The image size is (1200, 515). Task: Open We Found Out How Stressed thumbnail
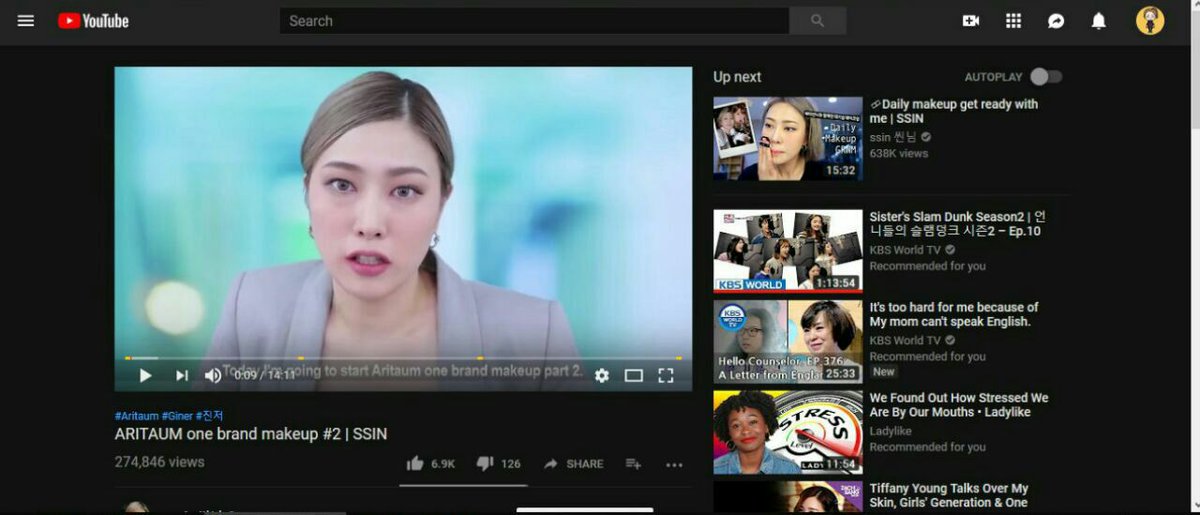point(788,432)
